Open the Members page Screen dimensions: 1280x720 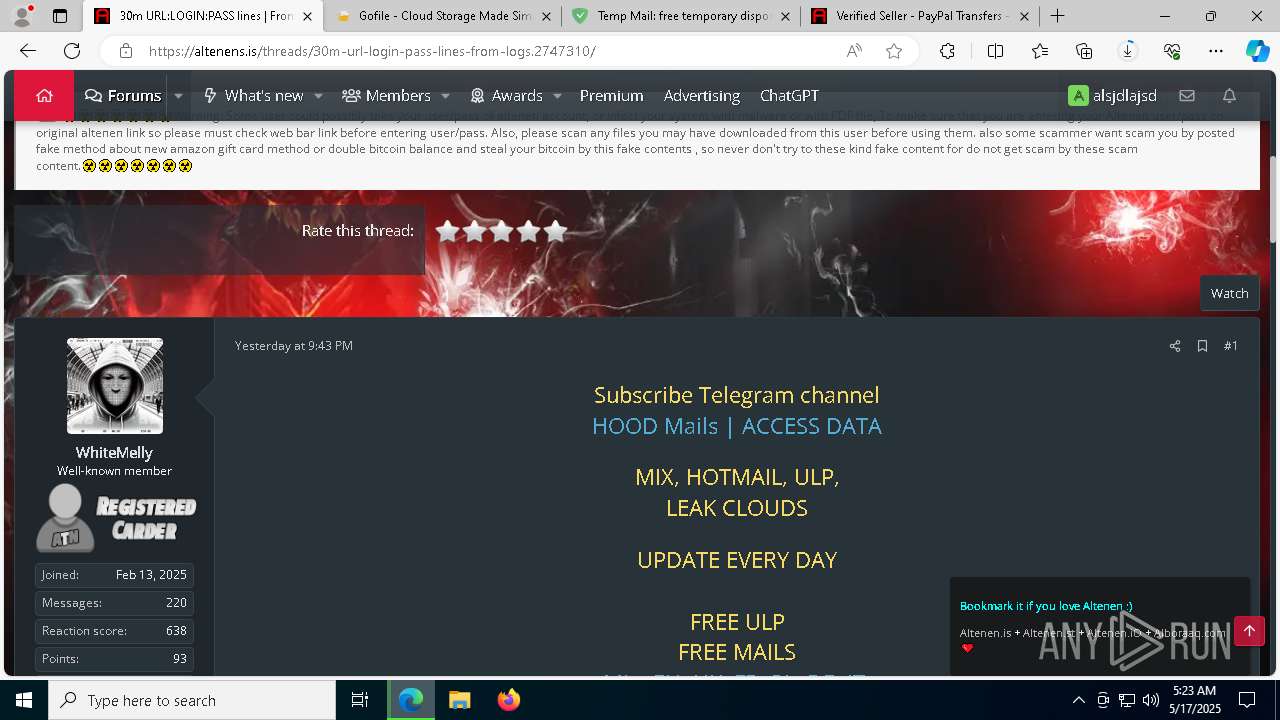tap(386, 96)
